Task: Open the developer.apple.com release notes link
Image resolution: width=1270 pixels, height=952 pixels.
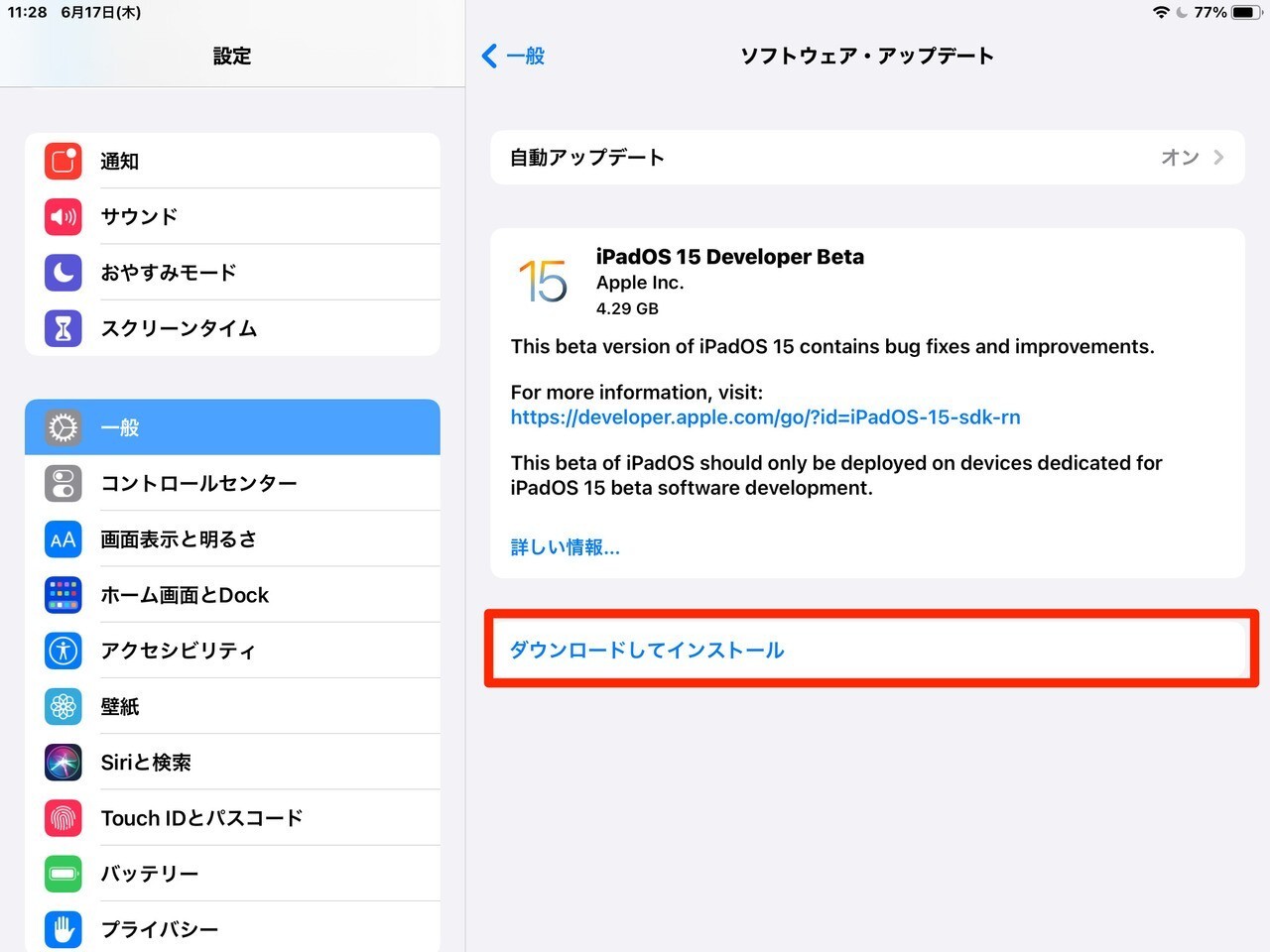Action: point(765,417)
